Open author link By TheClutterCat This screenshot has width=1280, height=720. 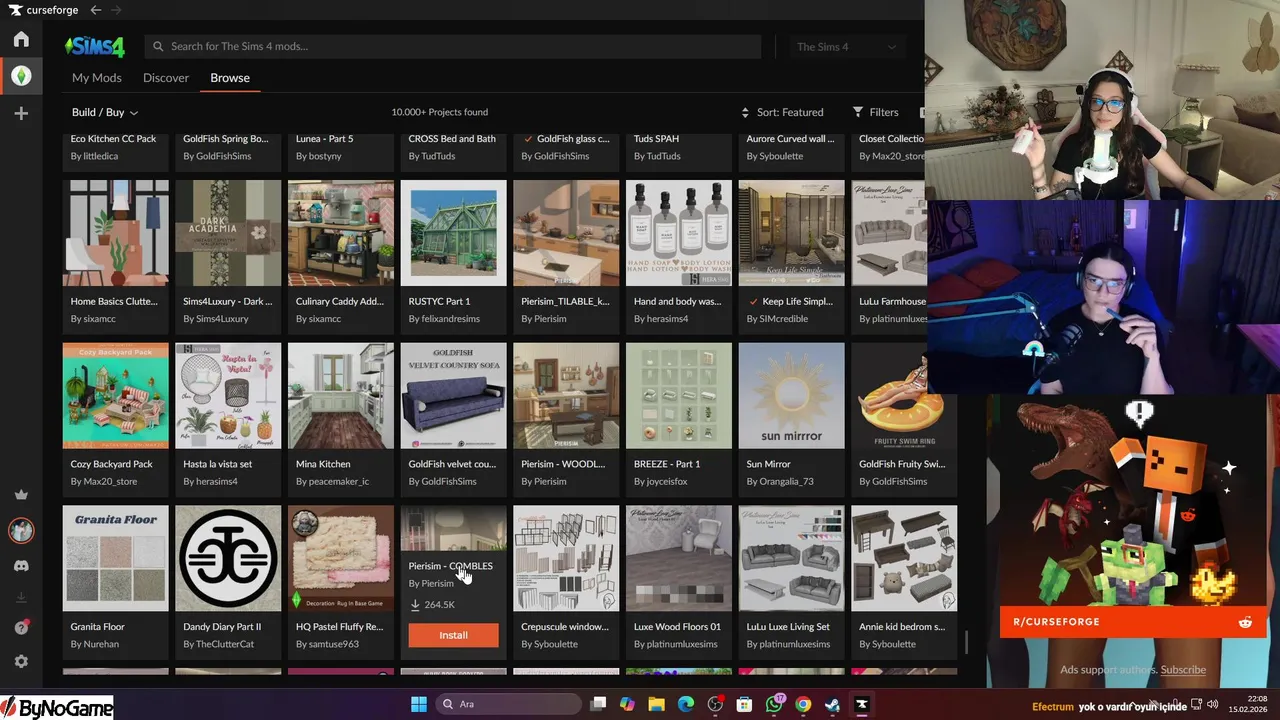[219, 644]
